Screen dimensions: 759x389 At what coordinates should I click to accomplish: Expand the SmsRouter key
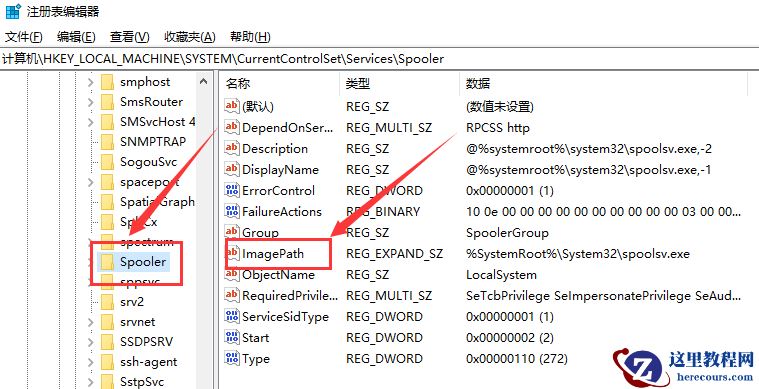tap(91, 102)
